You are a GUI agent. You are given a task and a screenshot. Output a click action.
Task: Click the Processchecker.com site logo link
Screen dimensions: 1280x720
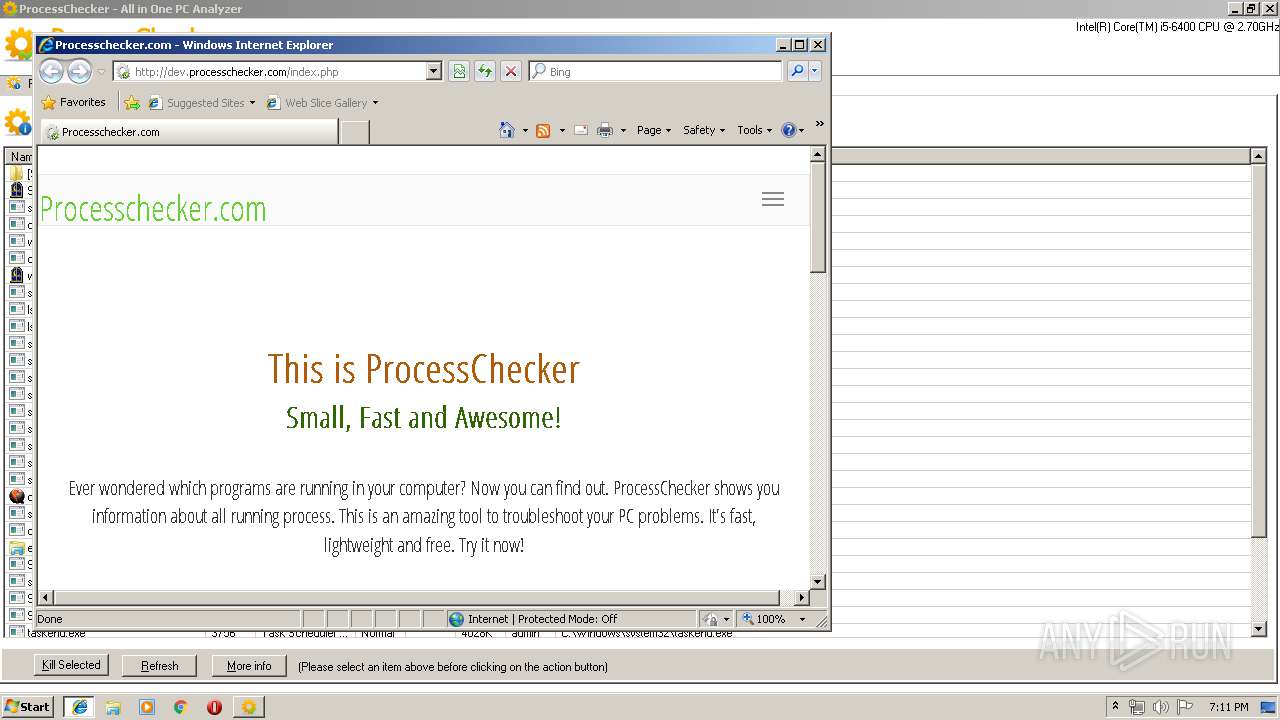(153, 209)
